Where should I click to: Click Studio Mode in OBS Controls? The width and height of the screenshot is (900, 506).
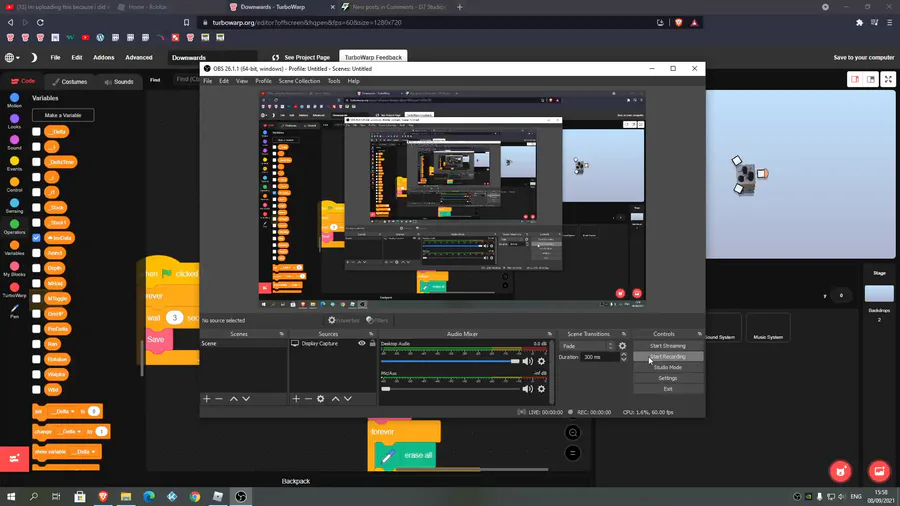coord(668,367)
